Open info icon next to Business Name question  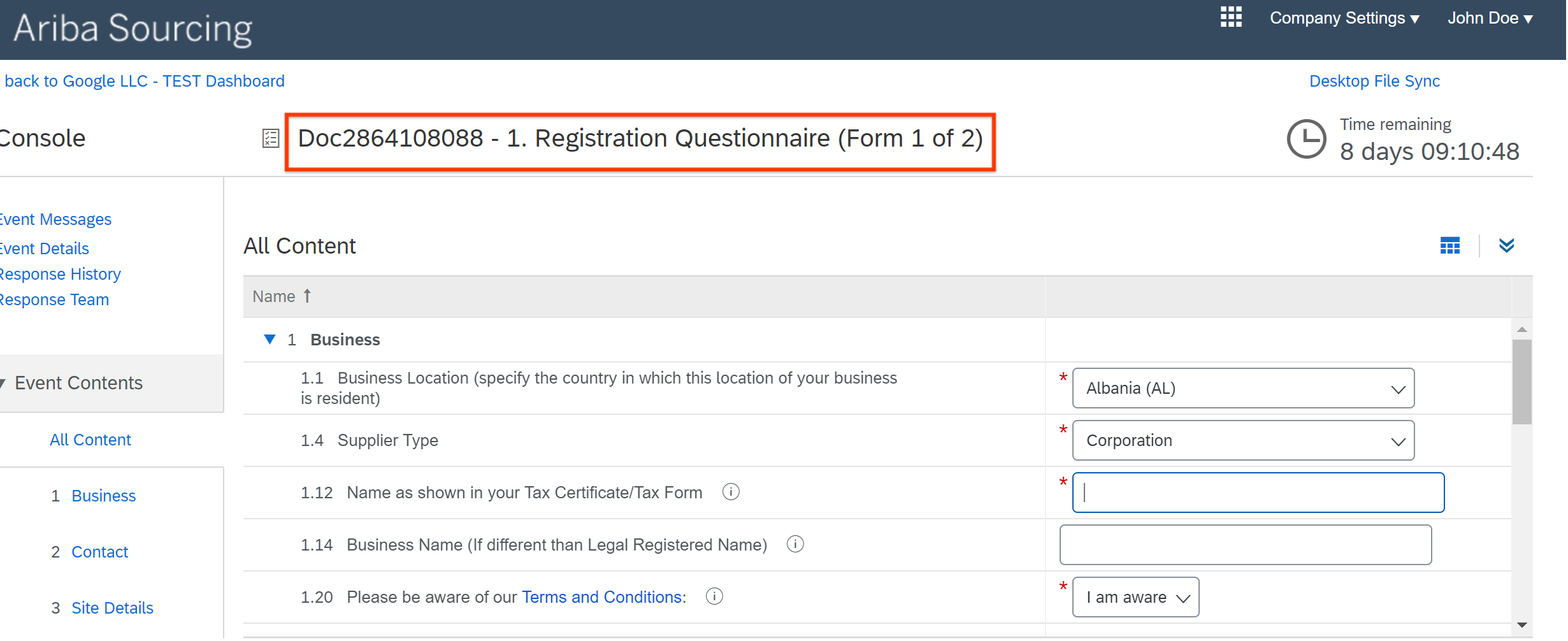pos(795,544)
